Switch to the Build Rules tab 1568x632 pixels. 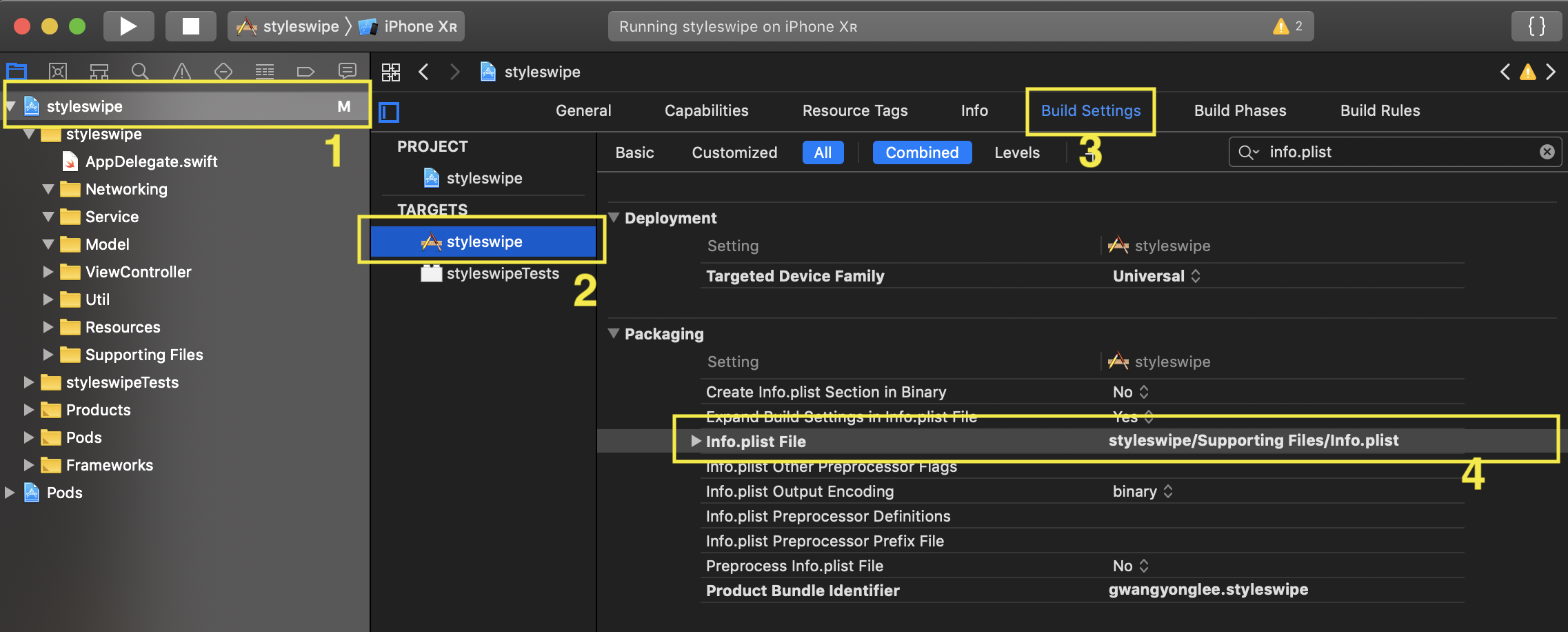[x=1380, y=110]
